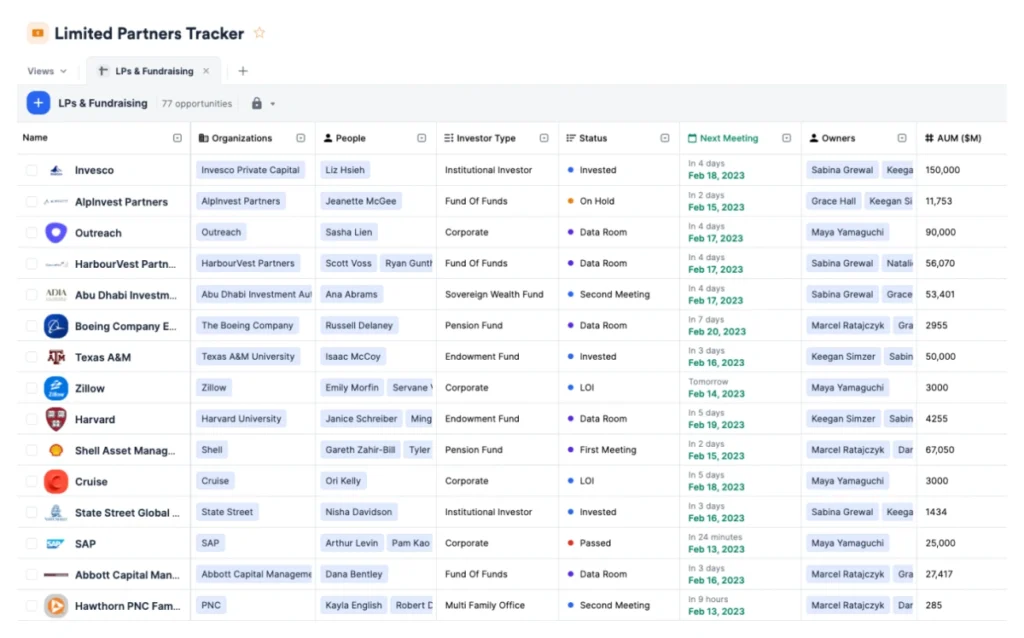The width and height of the screenshot is (1024, 638).
Task: Click the Cruise logo icon
Action: coord(56,481)
